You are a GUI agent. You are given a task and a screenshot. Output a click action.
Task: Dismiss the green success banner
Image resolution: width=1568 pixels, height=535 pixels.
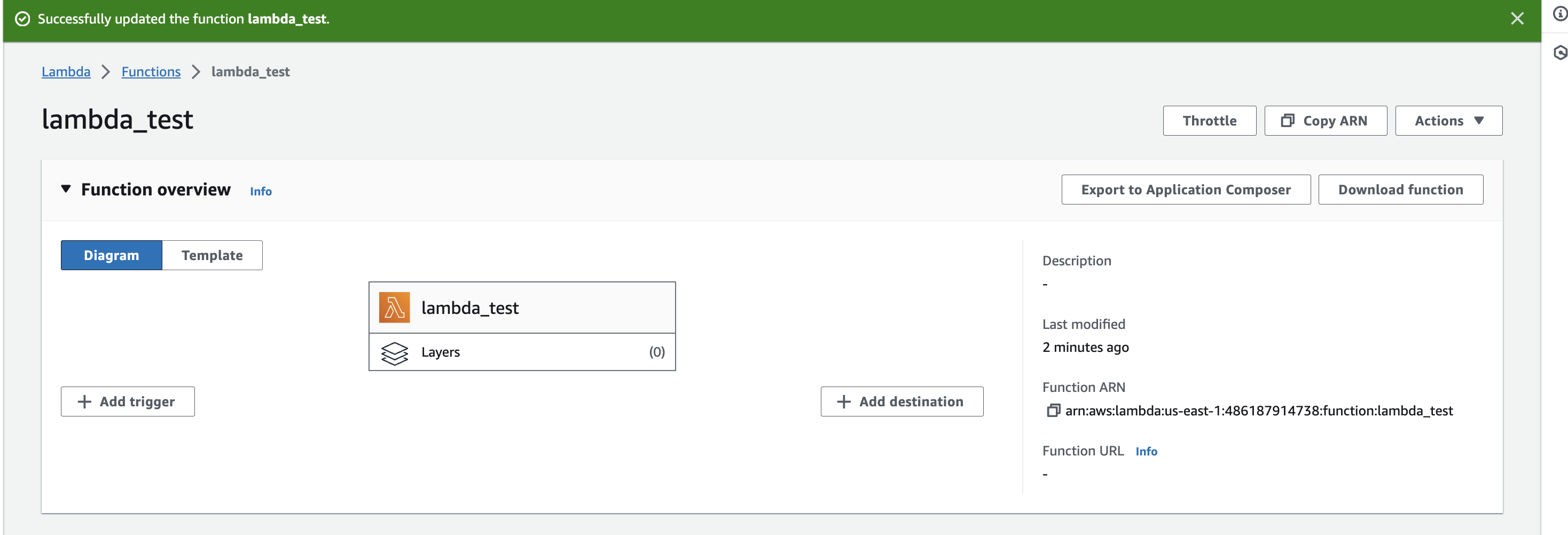(1517, 19)
